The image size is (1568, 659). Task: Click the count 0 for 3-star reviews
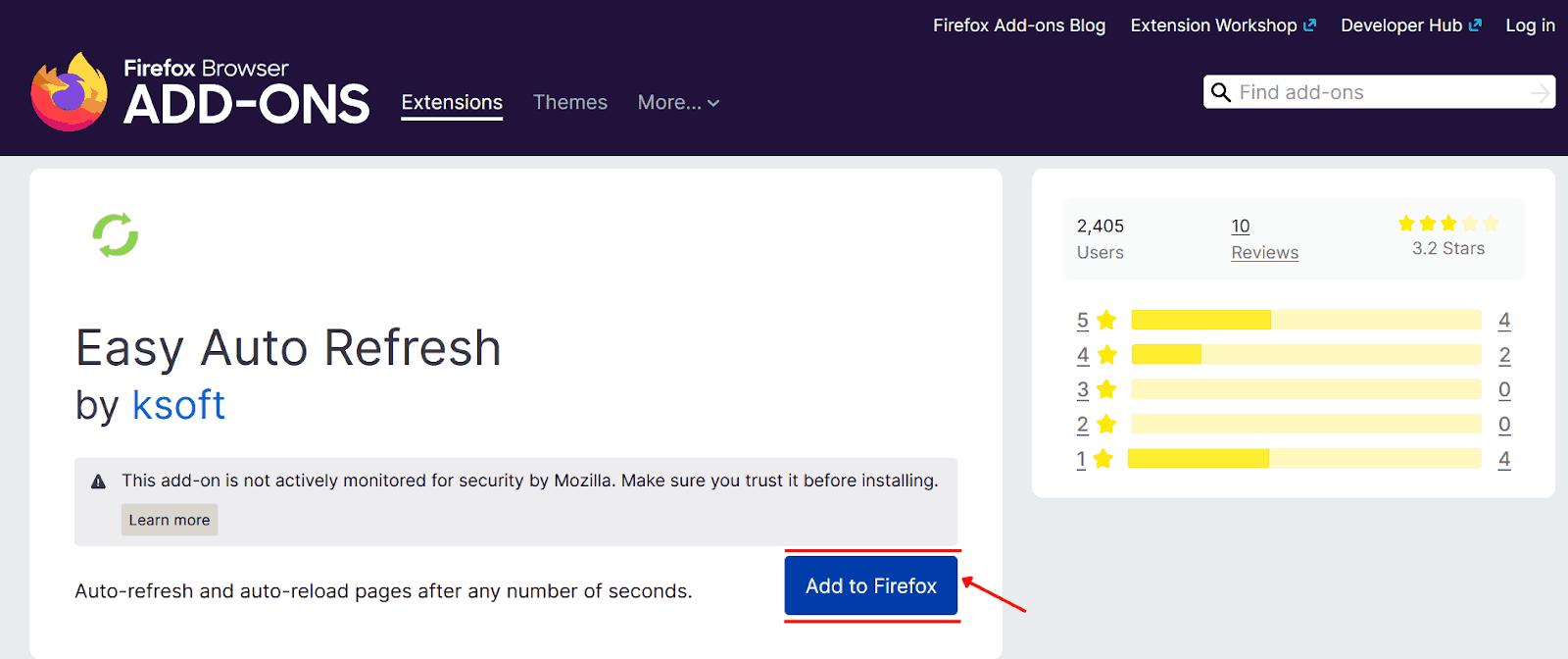(1504, 389)
